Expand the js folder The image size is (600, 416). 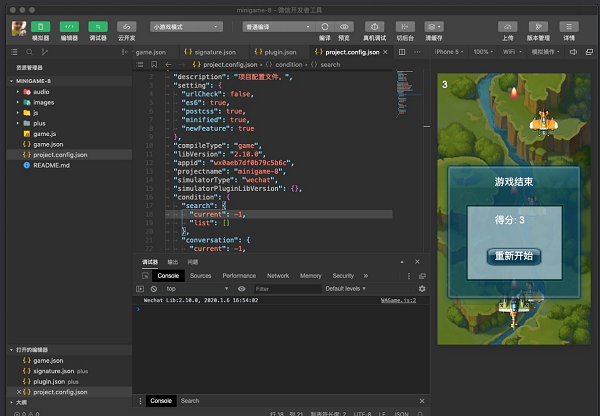[x=18, y=113]
